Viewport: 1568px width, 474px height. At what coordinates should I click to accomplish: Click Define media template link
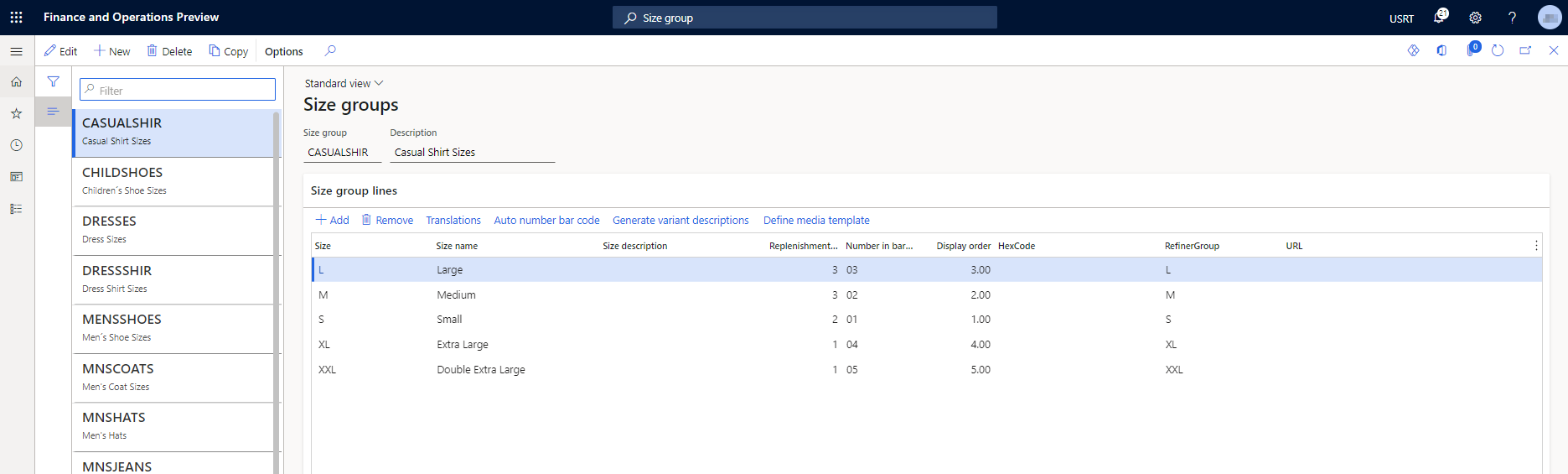(x=815, y=220)
